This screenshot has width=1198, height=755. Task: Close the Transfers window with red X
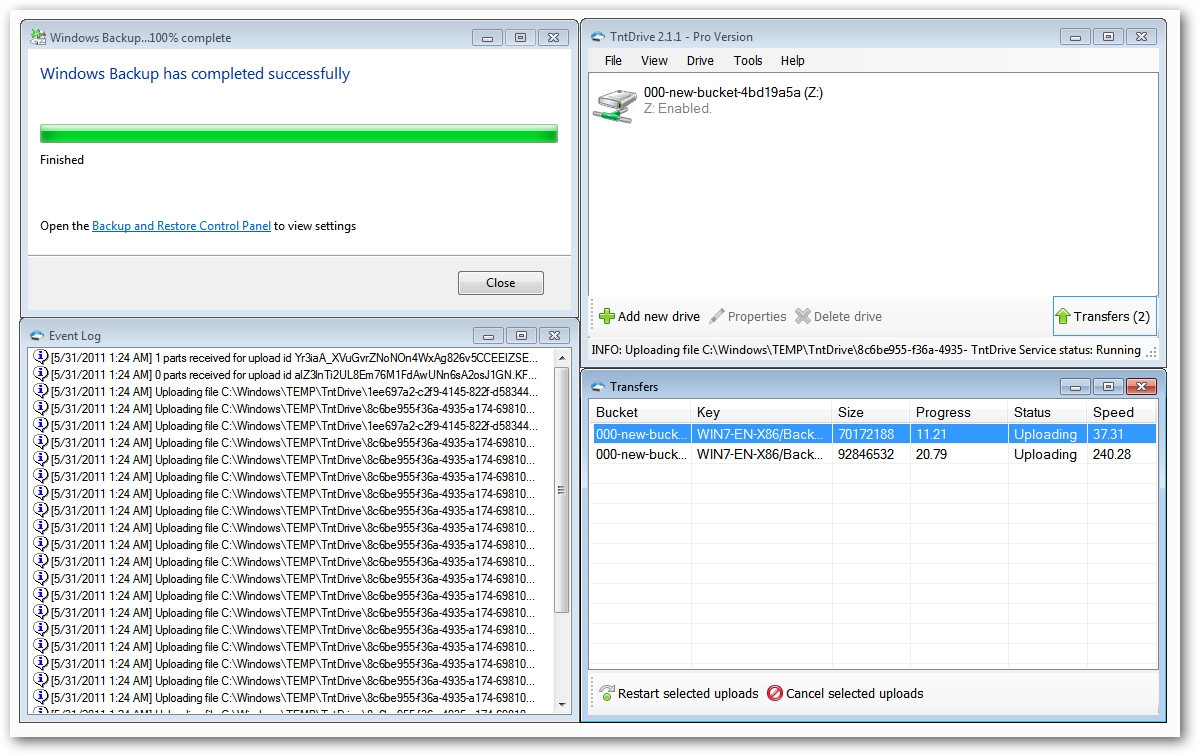click(x=1141, y=387)
